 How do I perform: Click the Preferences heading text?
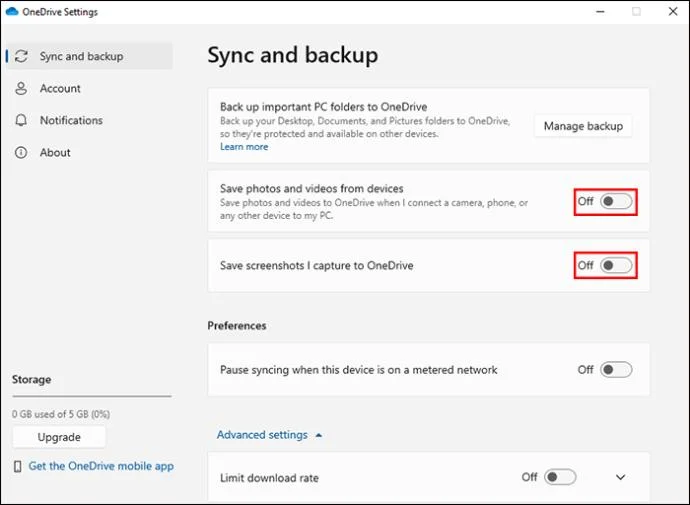pyautogui.click(x=237, y=326)
